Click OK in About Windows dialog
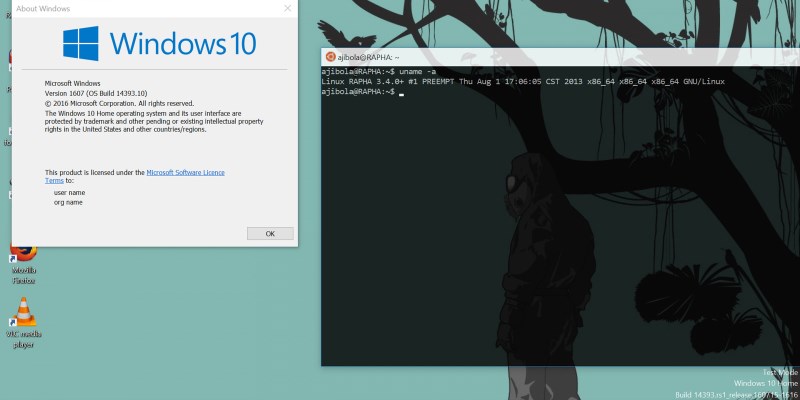This screenshot has height=400, width=800. tap(270, 234)
